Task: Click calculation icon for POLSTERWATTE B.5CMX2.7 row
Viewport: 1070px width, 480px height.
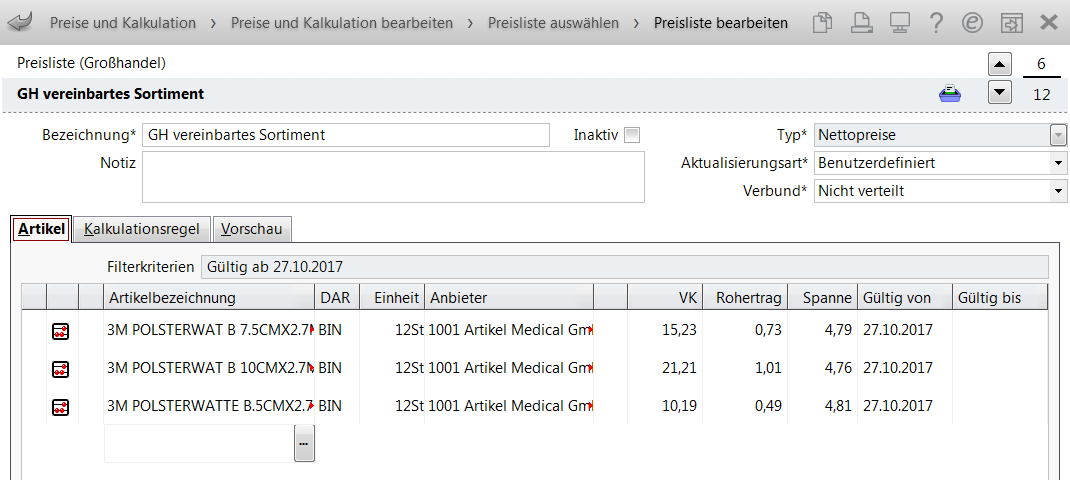Action: point(61,408)
